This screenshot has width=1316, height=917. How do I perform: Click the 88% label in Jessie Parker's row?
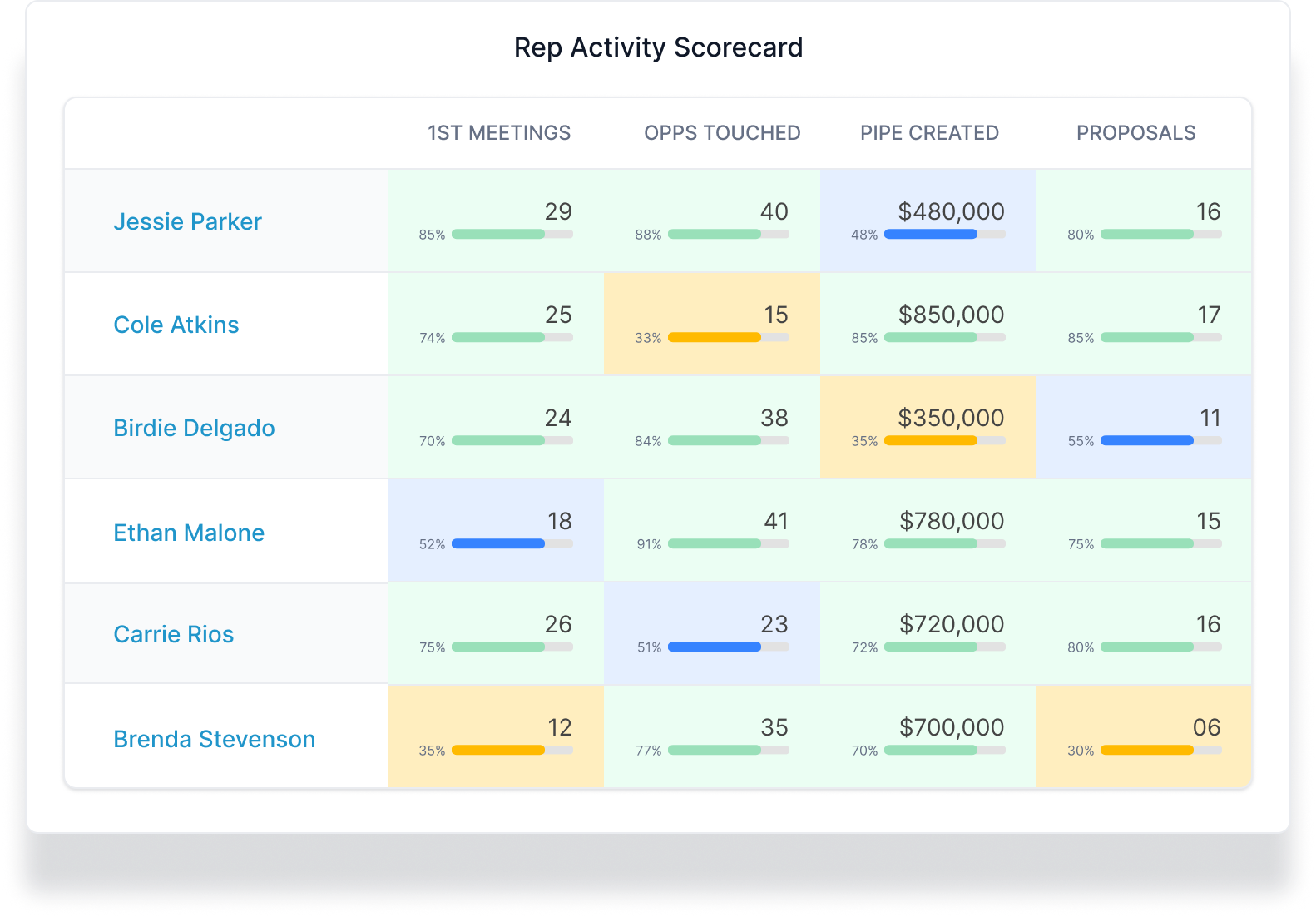point(648,235)
